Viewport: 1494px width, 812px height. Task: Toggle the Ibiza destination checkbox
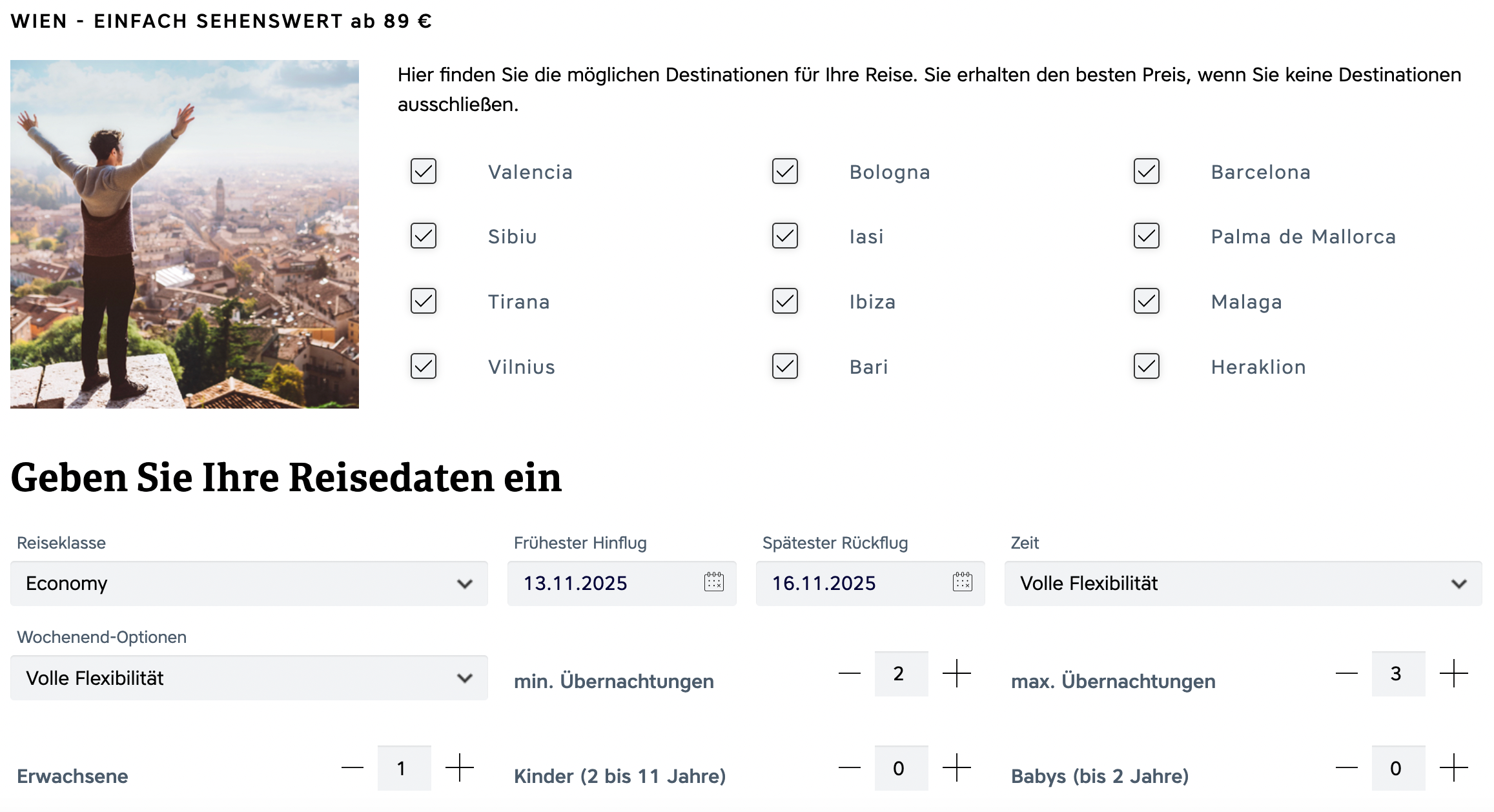tap(785, 301)
